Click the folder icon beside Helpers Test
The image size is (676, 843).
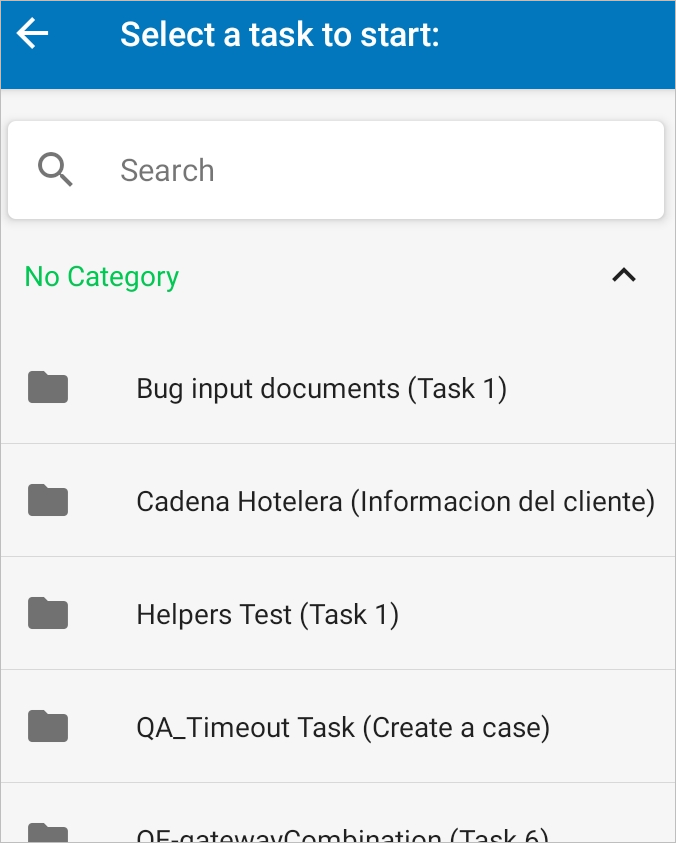[x=48, y=613]
